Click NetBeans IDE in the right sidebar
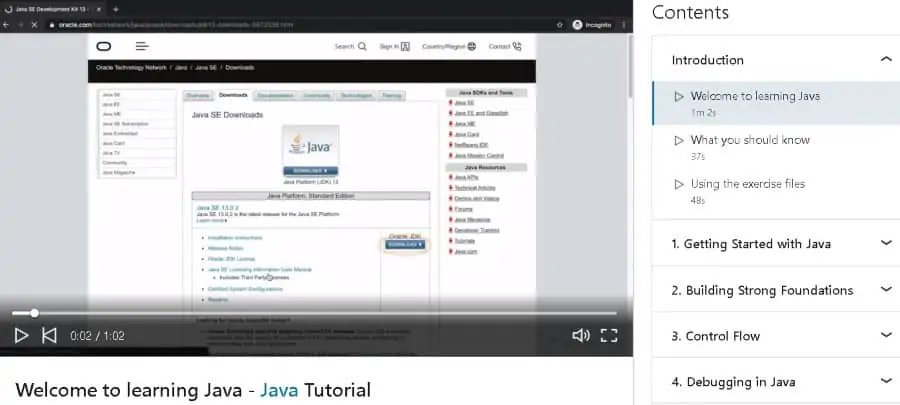Viewport: 900px width, 405px height. (471, 145)
